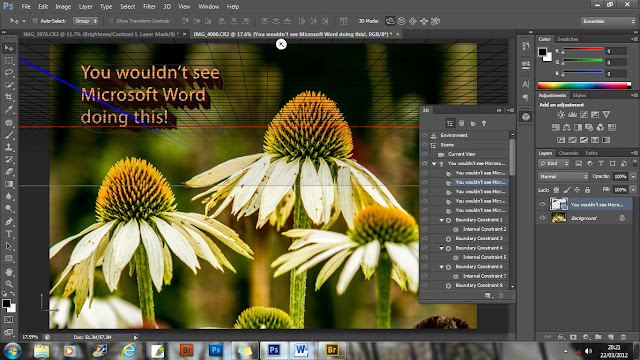
Task: Select the Rectangular Marquee tool
Action: [9, 60]
